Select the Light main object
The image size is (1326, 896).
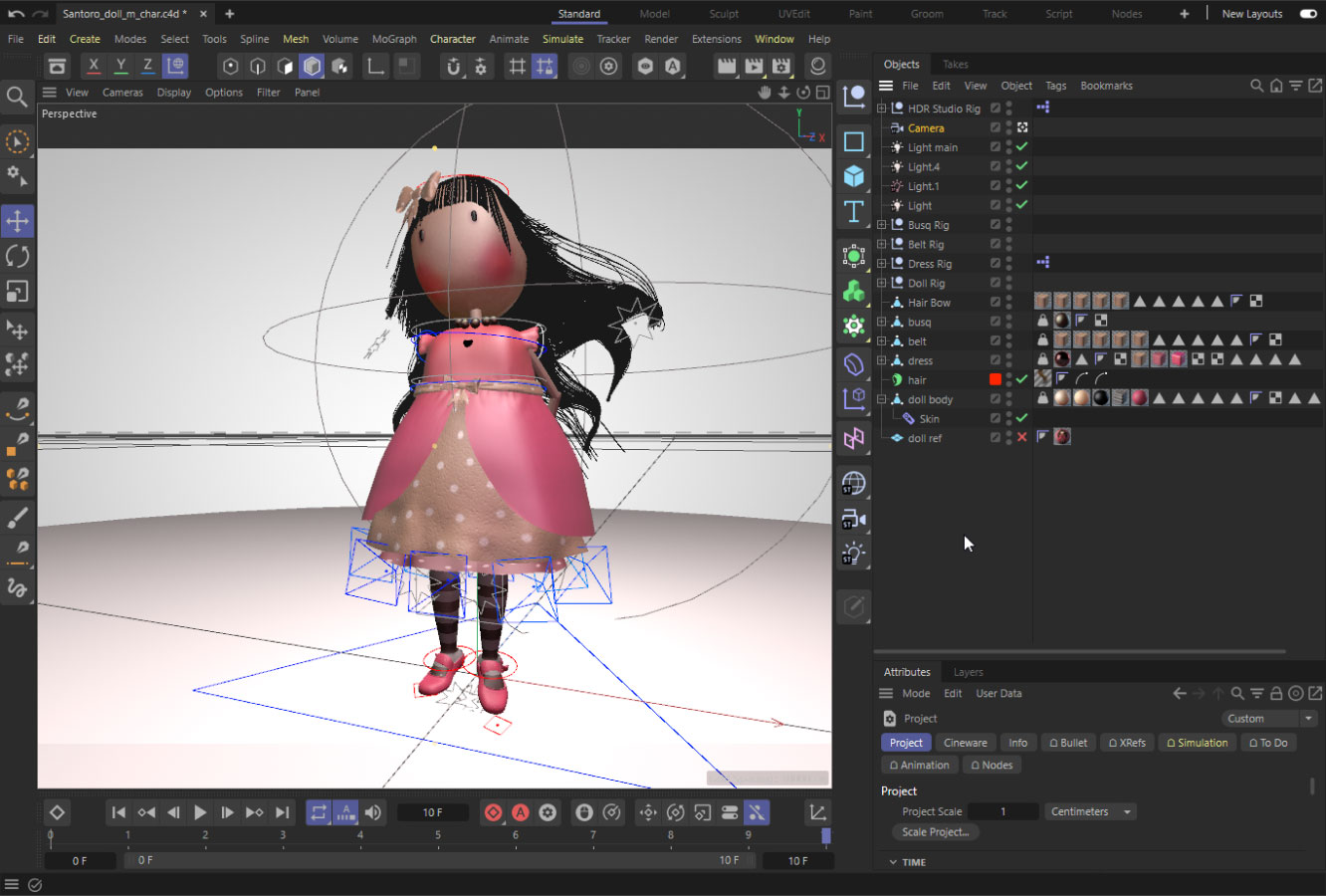click(933, 147)
